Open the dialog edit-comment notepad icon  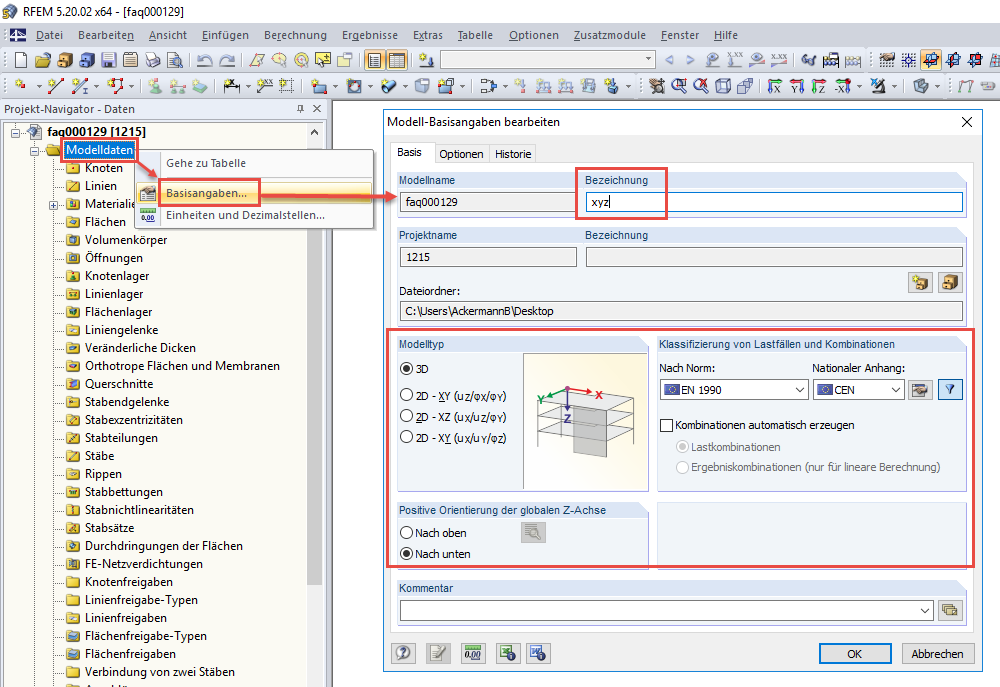438,653
